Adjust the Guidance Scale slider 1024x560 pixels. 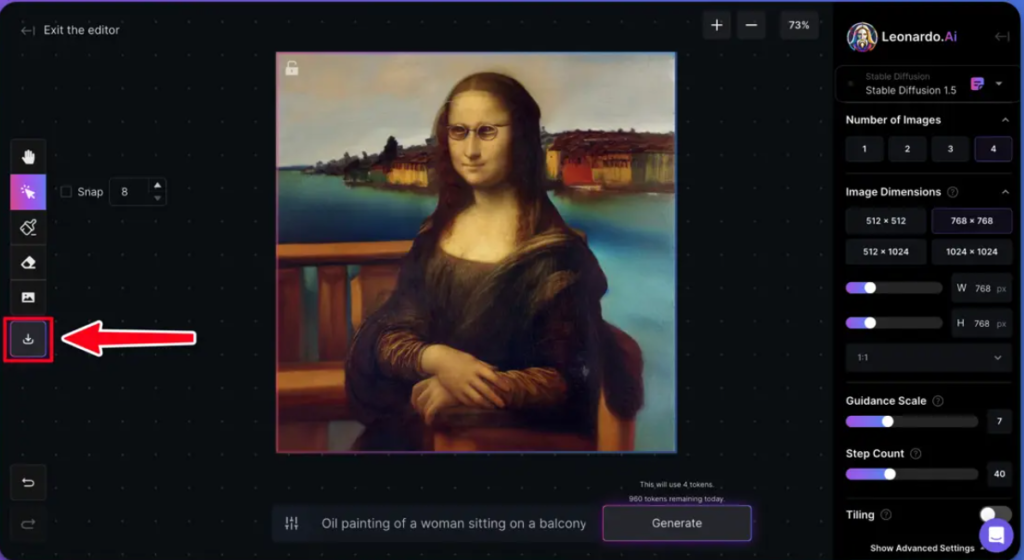911,422
